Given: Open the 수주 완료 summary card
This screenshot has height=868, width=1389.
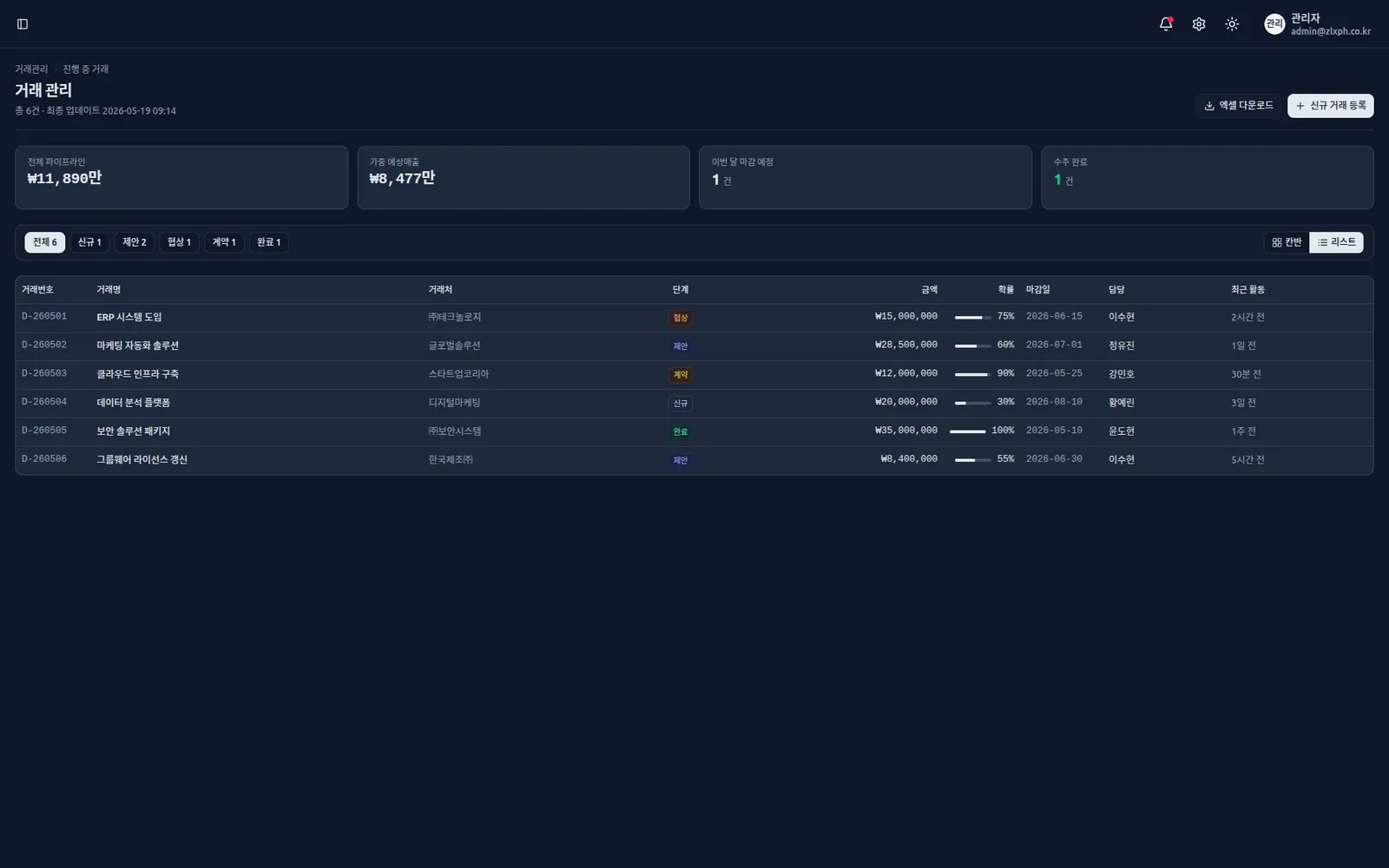Looking at the screenshot, I should (1208, 178).
